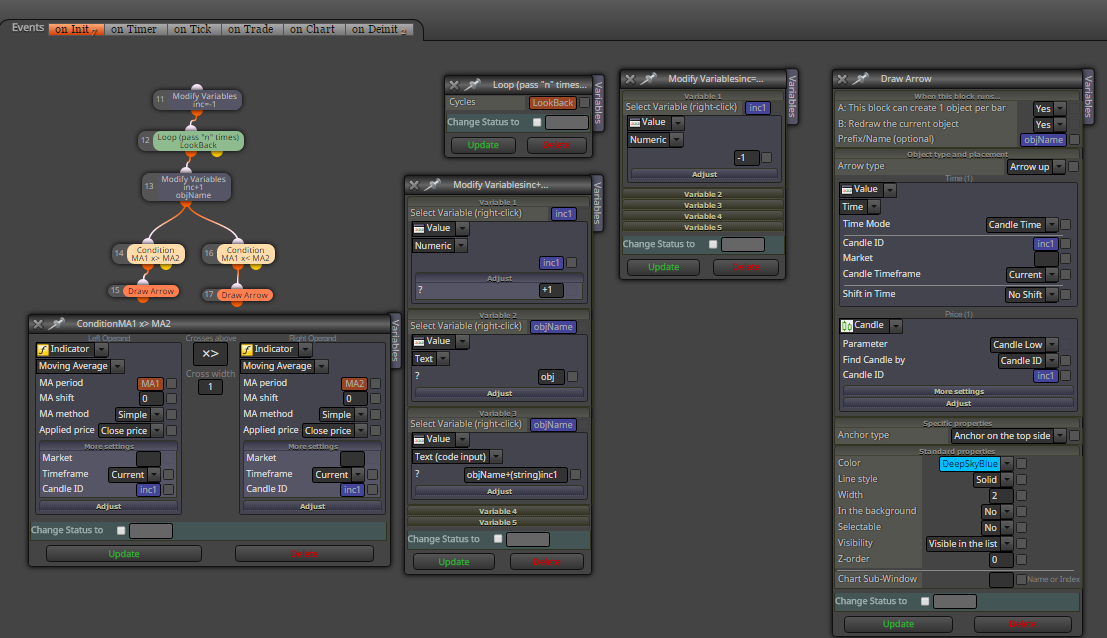1107x638 pixels.
Task: Click the Cross width input field
Action: (x=210, y=387)
